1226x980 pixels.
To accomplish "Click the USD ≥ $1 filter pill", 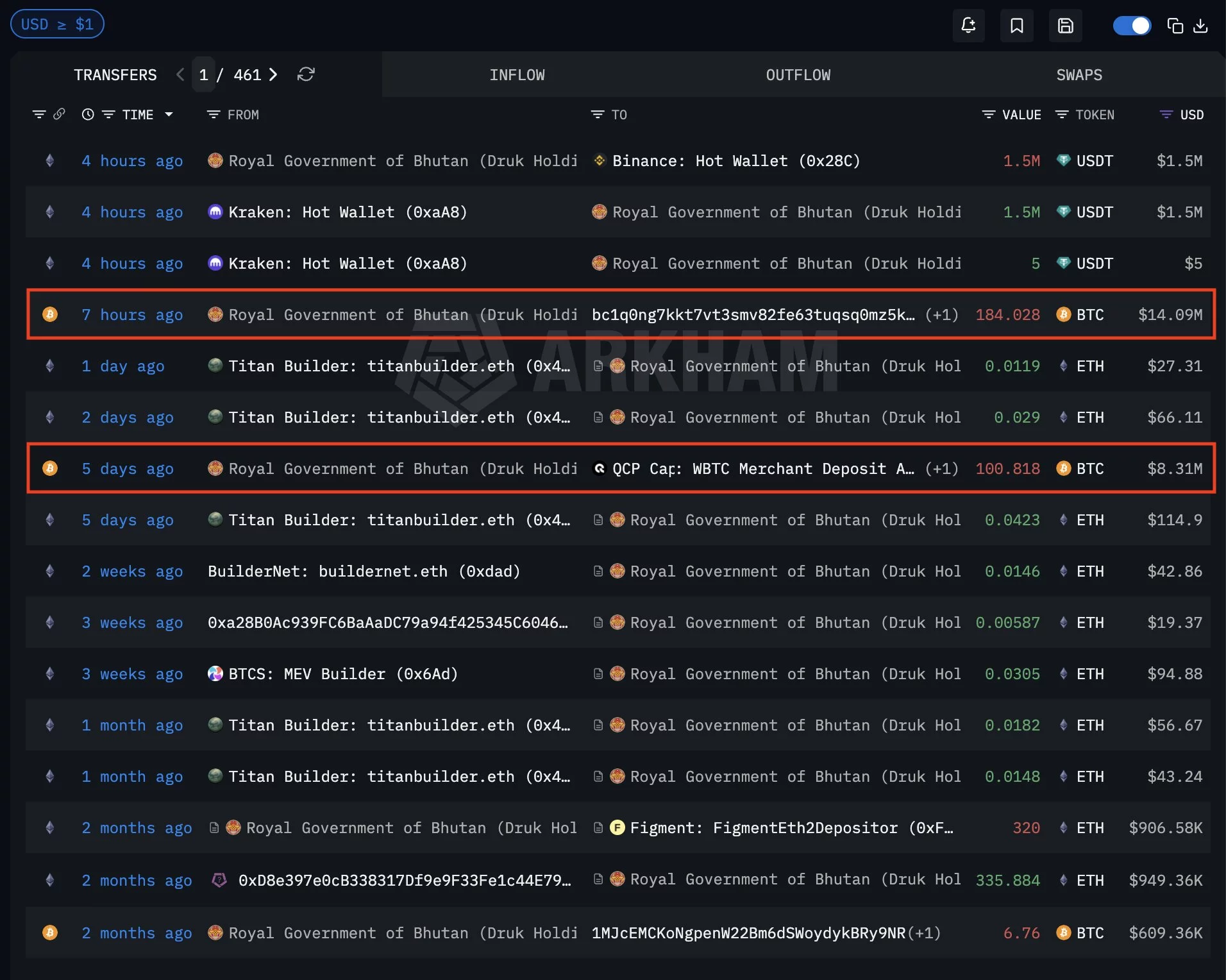I will pyautogui.click(x=56, y=24).
